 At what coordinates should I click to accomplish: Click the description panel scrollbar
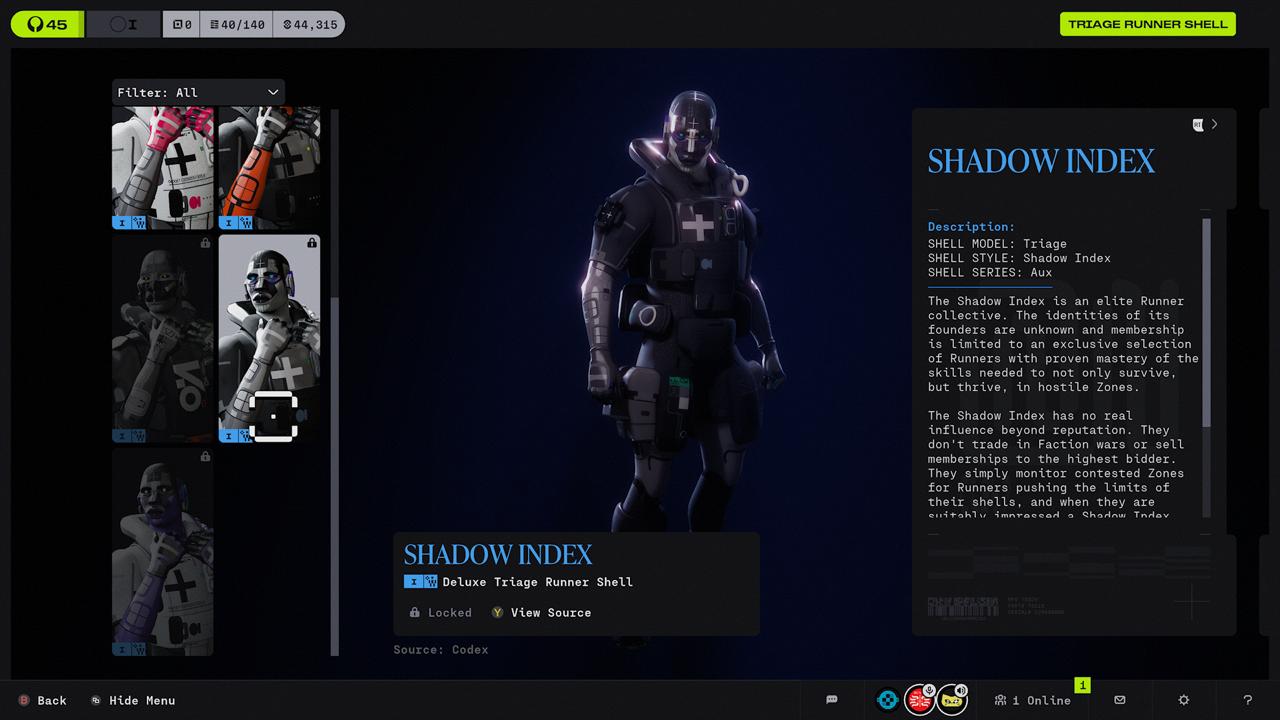[x=1206, y=320]
